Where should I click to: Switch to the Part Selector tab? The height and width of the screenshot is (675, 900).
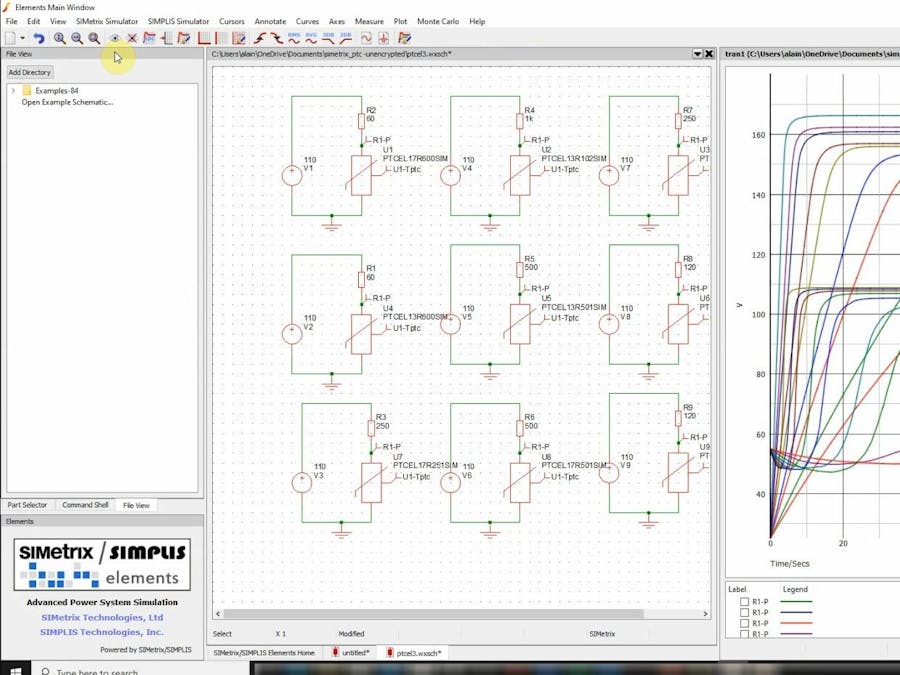28,505
